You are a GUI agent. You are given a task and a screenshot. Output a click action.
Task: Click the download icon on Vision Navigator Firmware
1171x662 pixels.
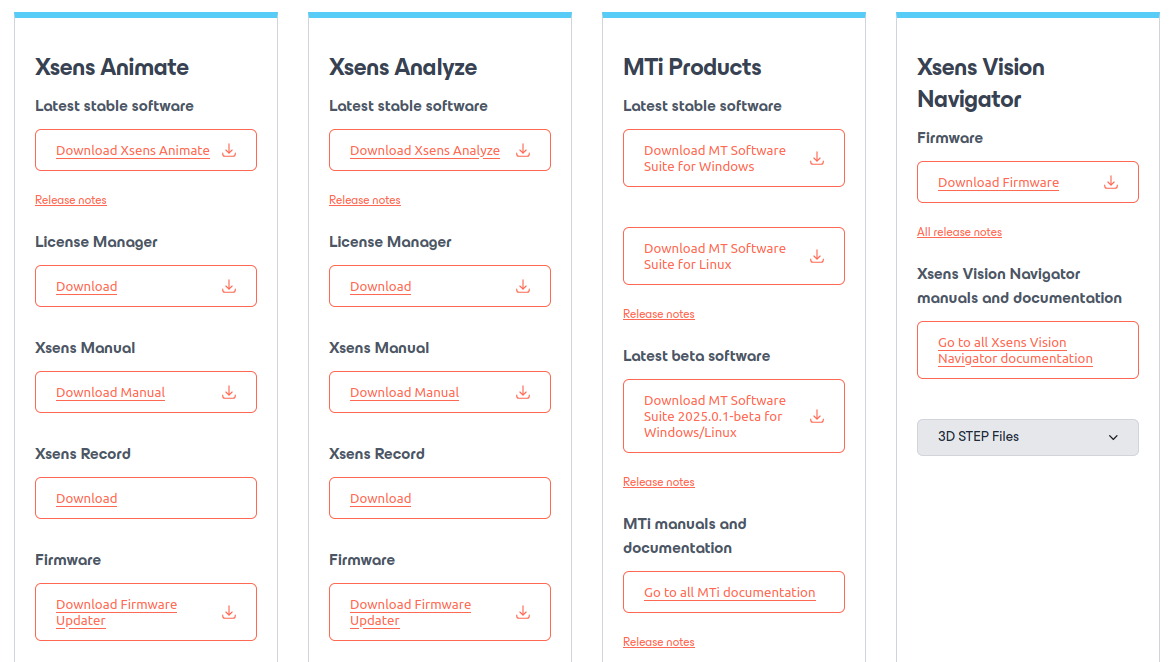pos(1110,182)
